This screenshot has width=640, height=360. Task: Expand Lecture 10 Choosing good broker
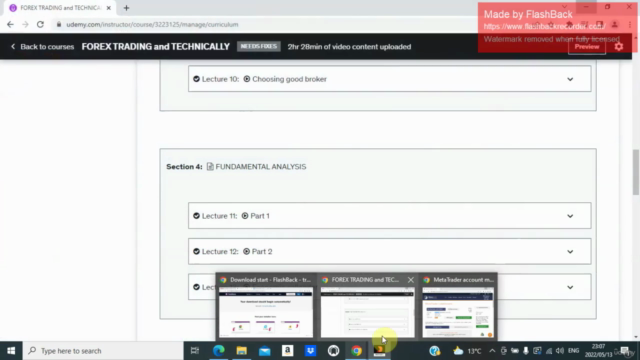coord(570,79)
